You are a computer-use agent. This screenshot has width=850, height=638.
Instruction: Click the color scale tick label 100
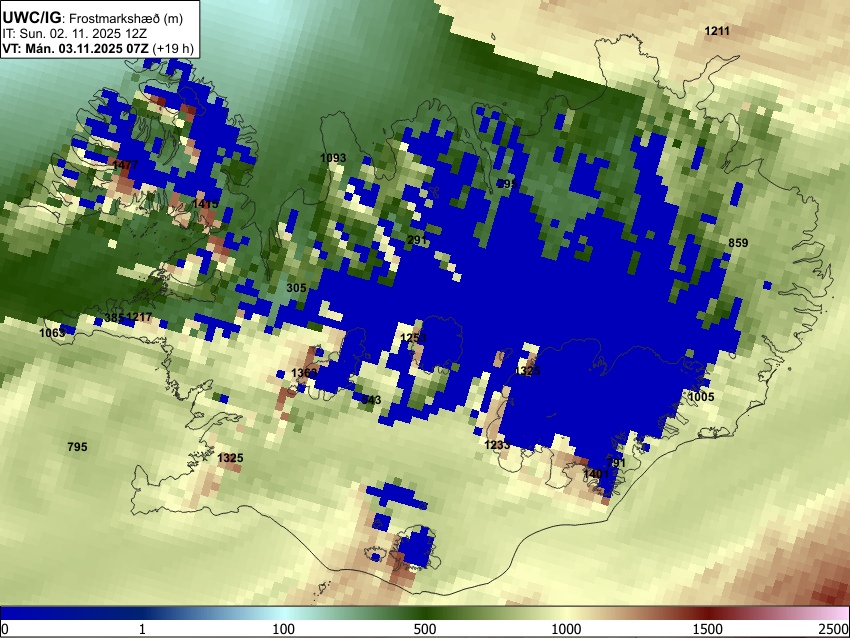click(283, 629)
